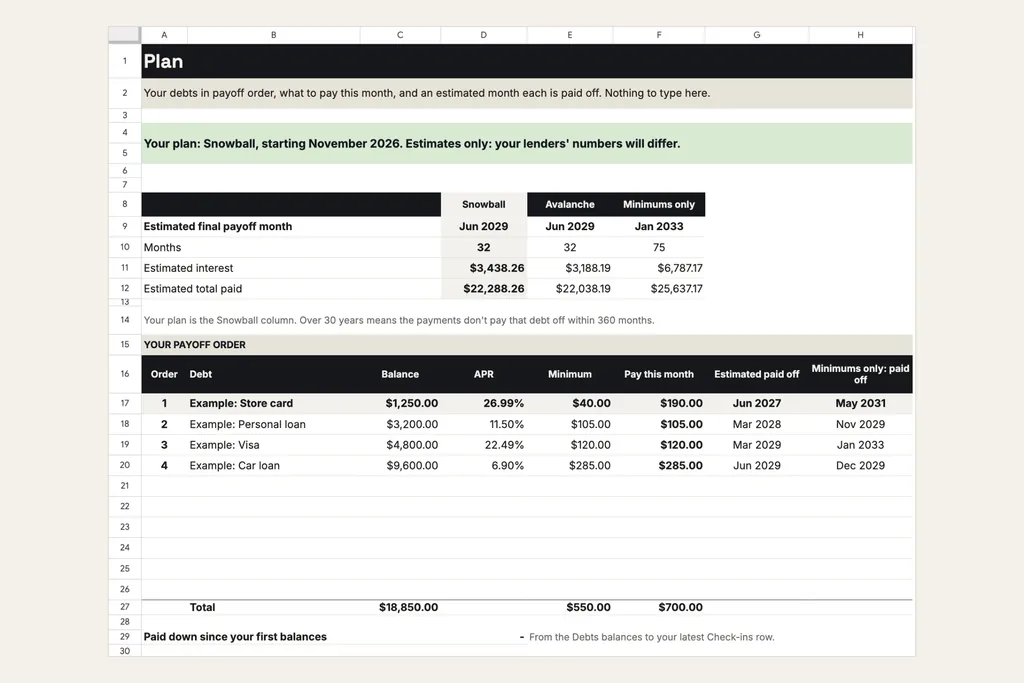The image size is (1024, 683).
Task: Click 'Example: Store card' debt name
Action: point(241,404)
